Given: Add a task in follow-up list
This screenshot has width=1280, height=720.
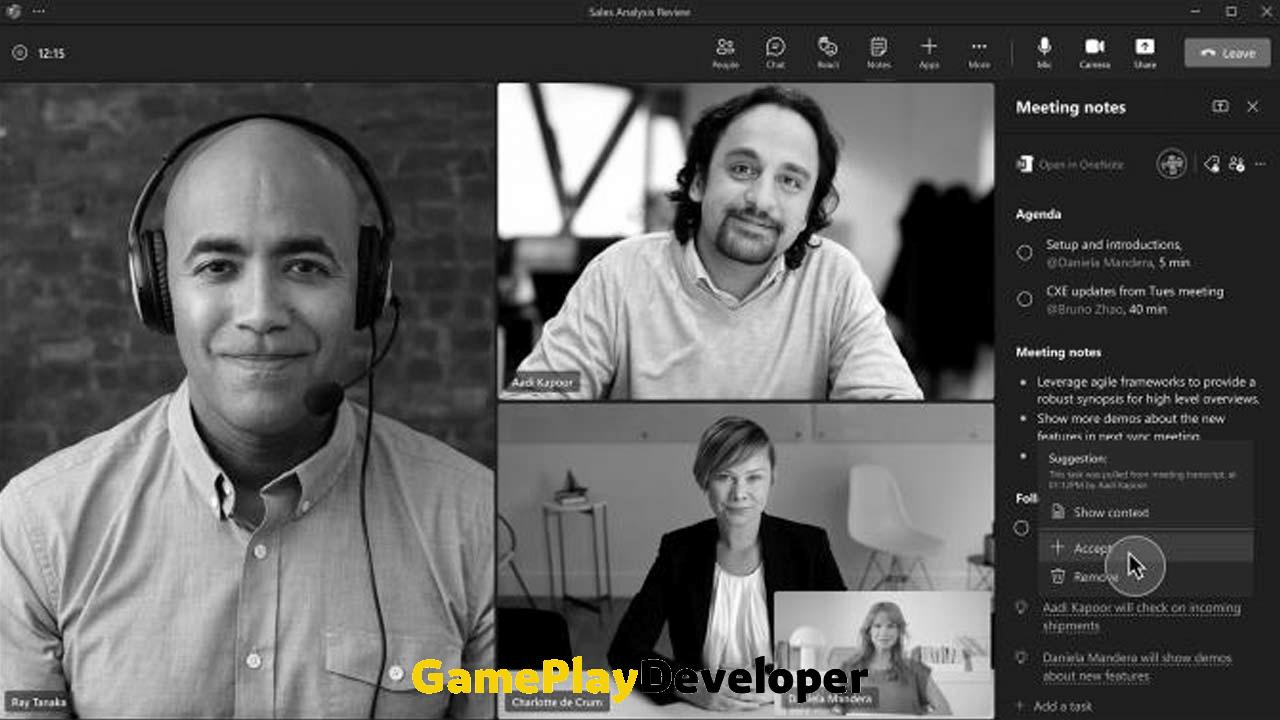Looking at the screenshot, I should 1054,706.
